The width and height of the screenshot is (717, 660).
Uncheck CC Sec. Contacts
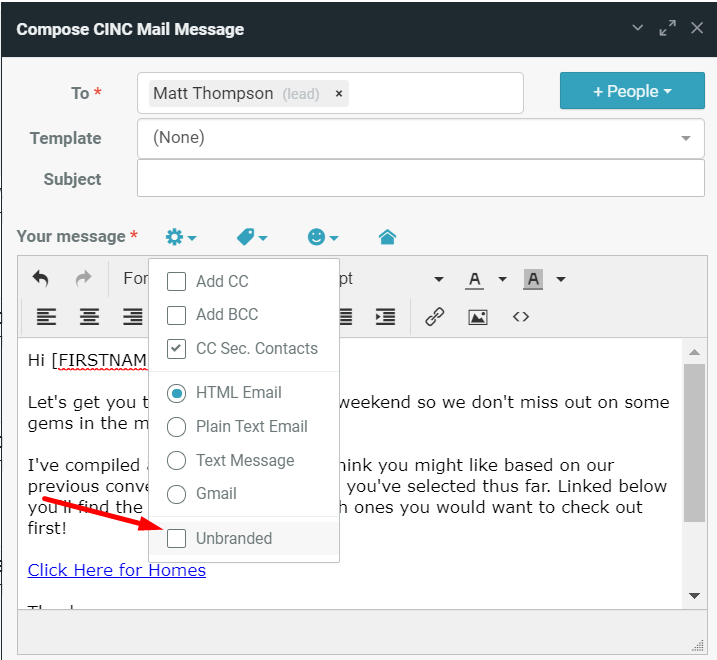tap(177, 349)
